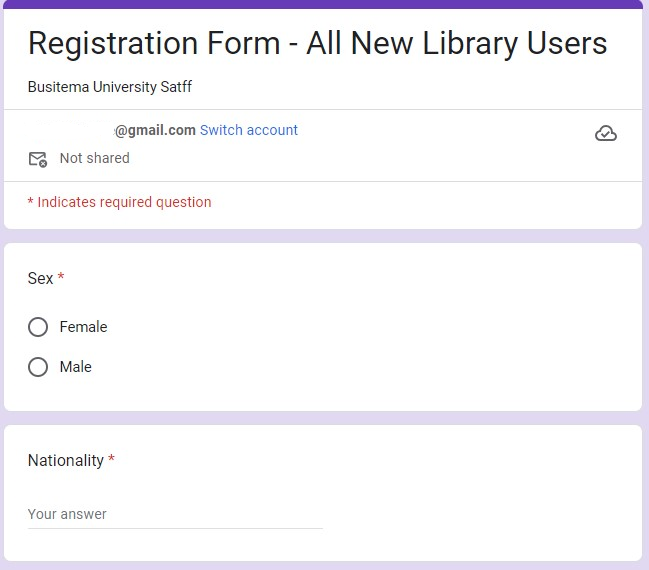Click the cloud draft-saved icon
This screenshot has height=570, width=649.
(x=605, y=134)
